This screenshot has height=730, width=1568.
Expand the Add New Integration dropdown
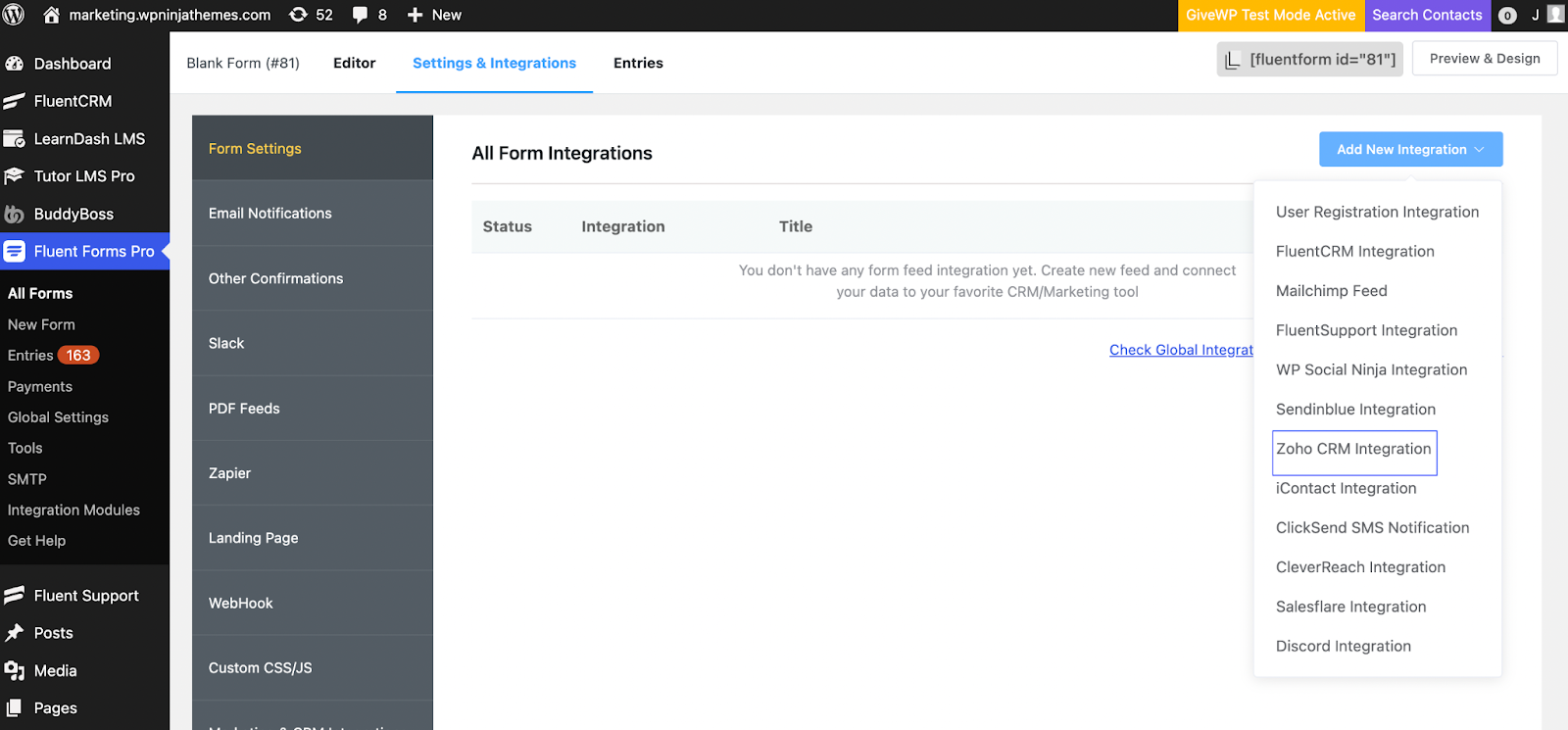click(x=1410, y=149)
